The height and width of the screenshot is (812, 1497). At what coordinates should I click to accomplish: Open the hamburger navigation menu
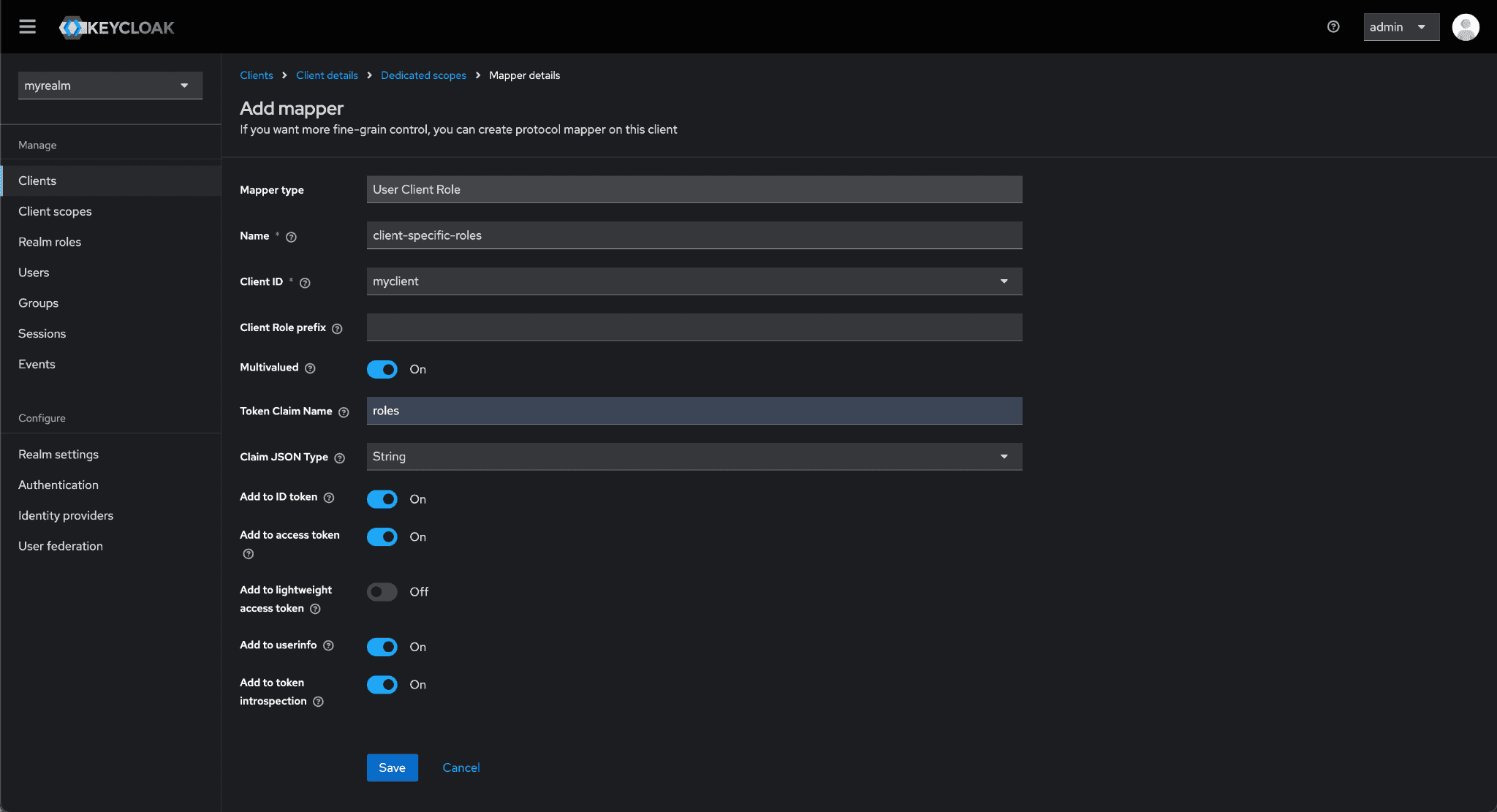click(27, 27)
